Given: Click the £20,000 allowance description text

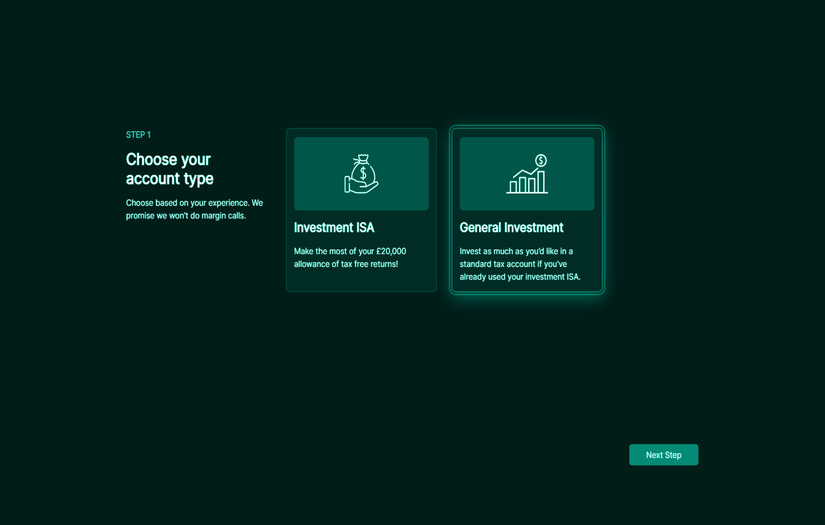Looking at the screenshot, I should [x=350, y=258].
